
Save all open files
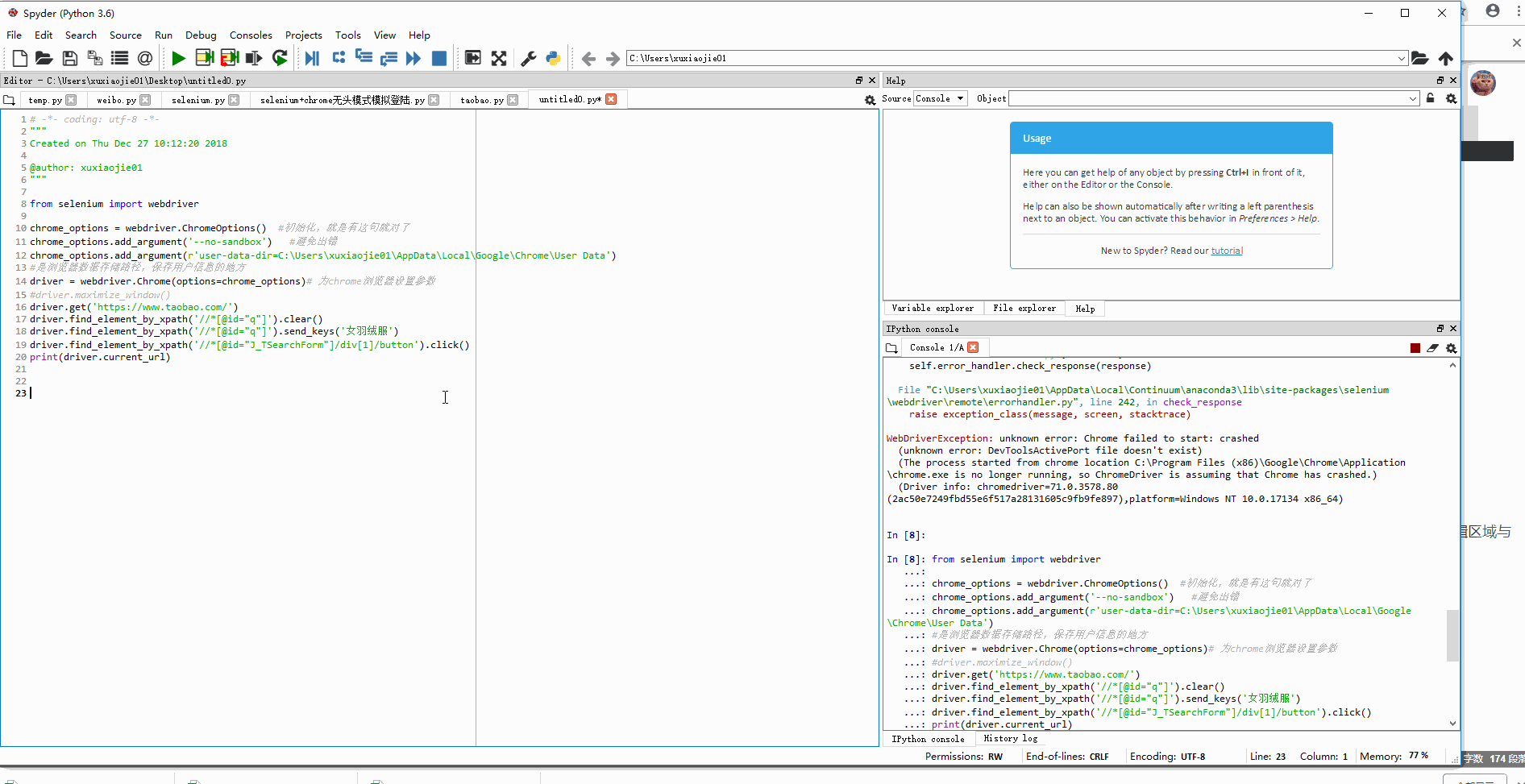coord(94,58)
